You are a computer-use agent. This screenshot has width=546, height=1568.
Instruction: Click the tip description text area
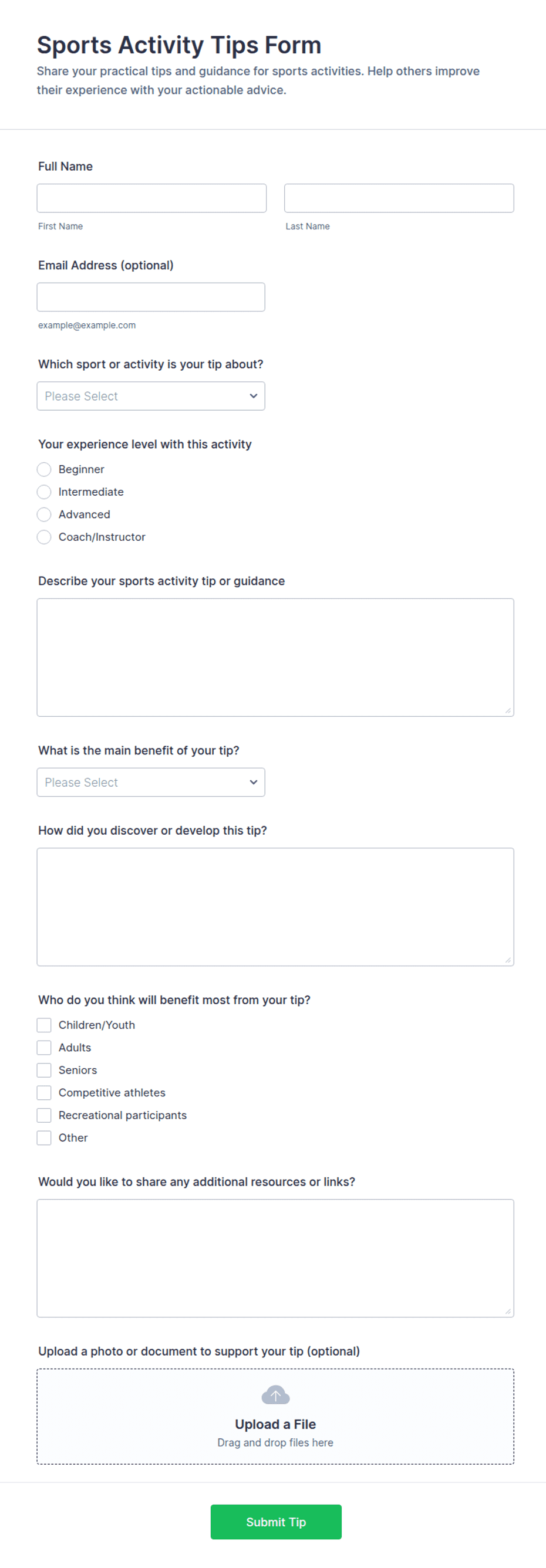275,658
